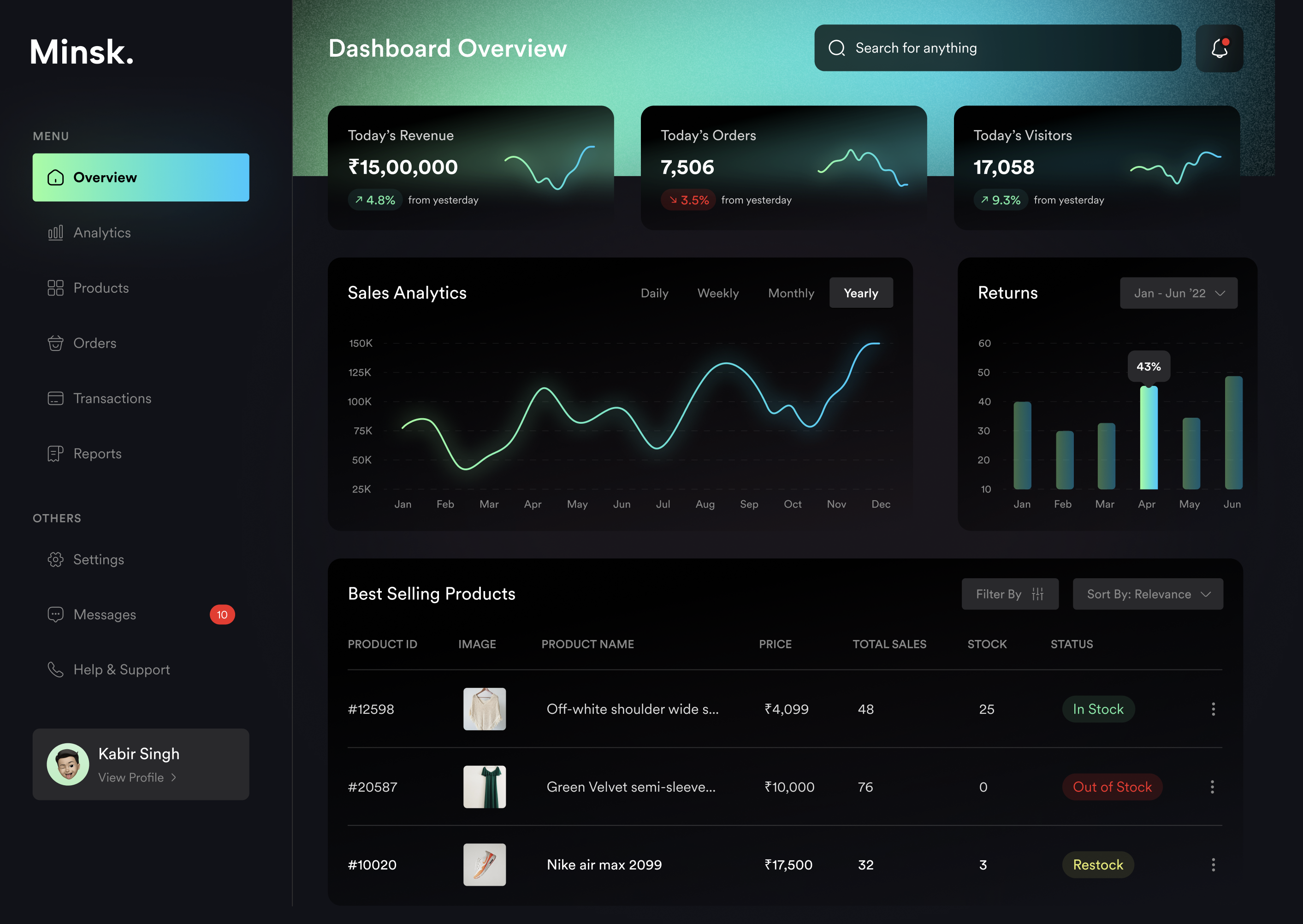
Task: Click the notification bell icon
Action: [x=1220, y=48]
